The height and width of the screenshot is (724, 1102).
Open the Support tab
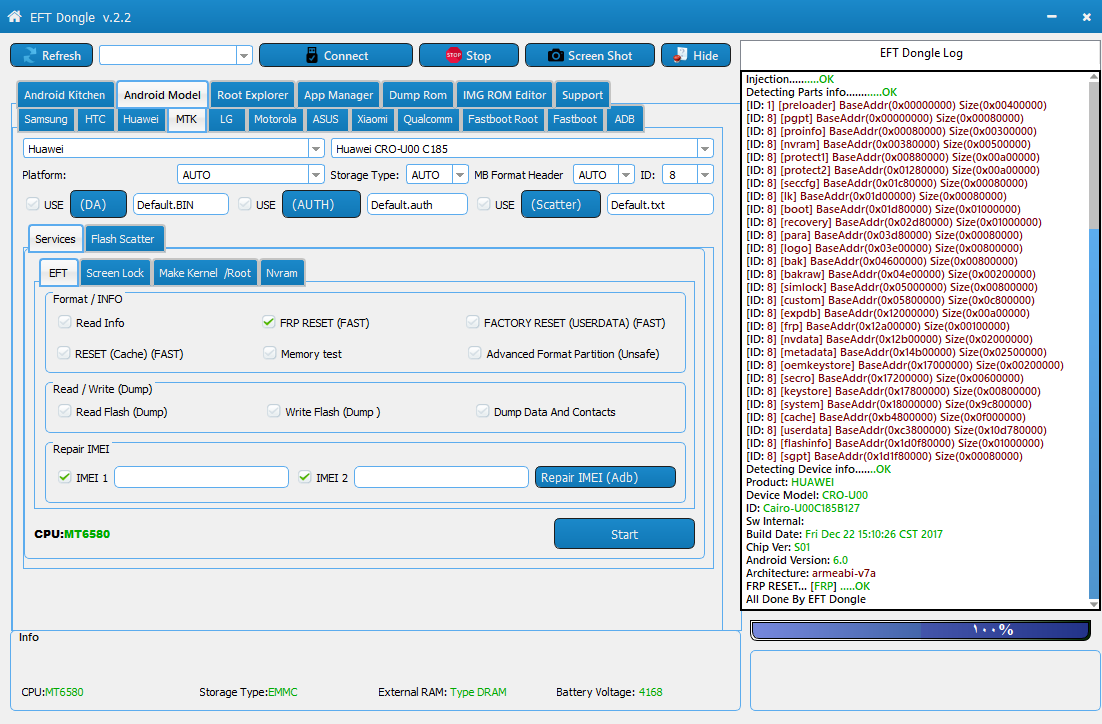582,95
